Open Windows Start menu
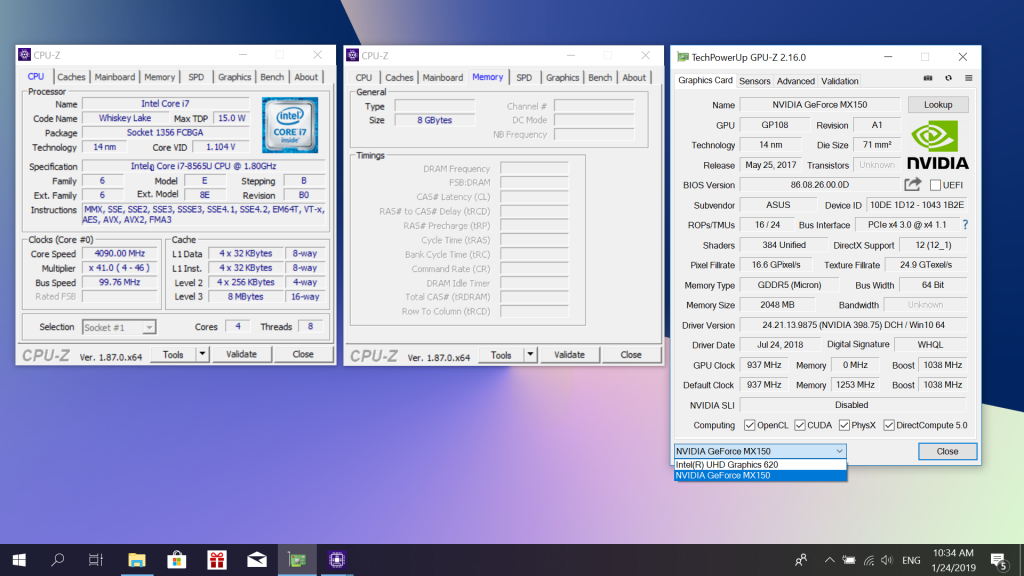The width and height of the screenshot is (1024, 576). point(19,560)
